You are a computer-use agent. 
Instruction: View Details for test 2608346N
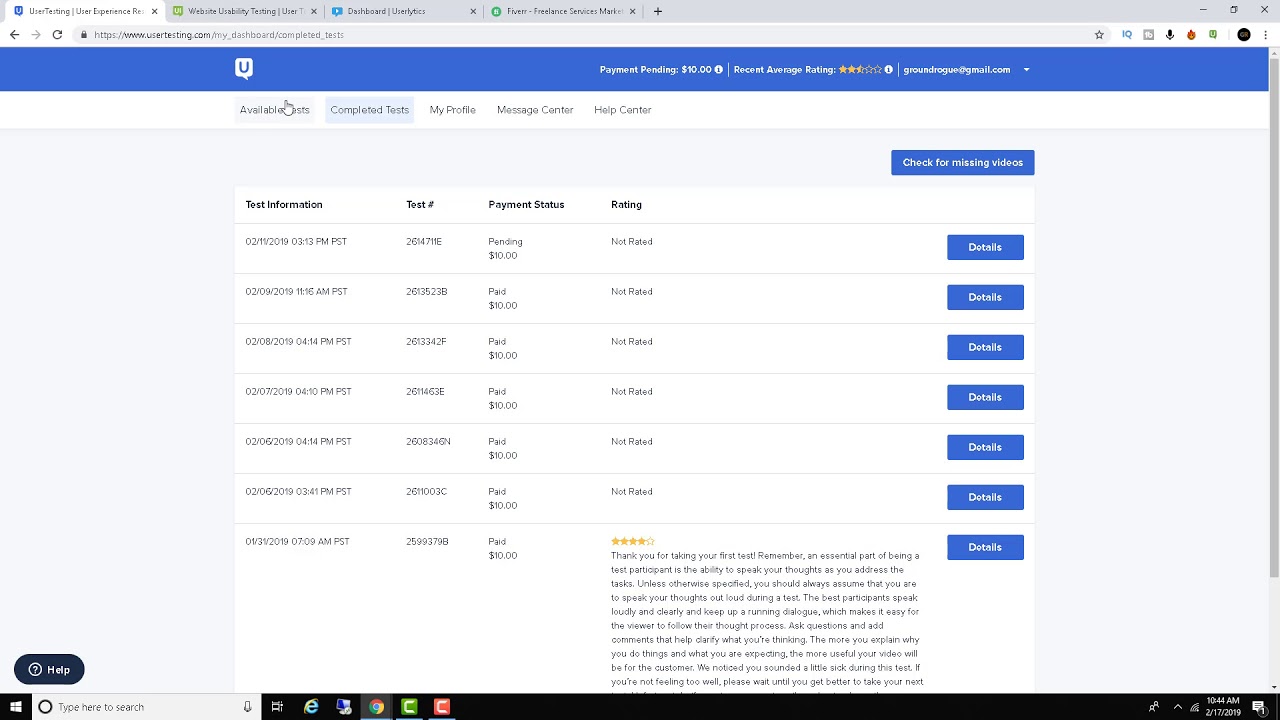tap(985, 447)
